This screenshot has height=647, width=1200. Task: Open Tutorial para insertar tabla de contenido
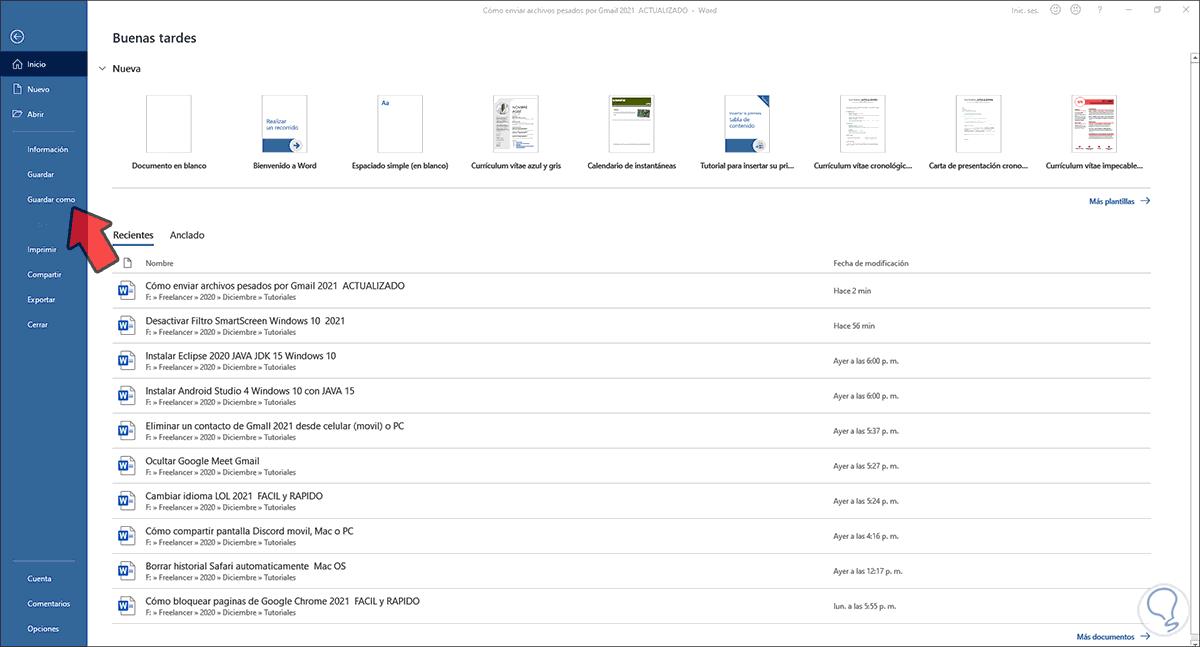tap(747, 132)
